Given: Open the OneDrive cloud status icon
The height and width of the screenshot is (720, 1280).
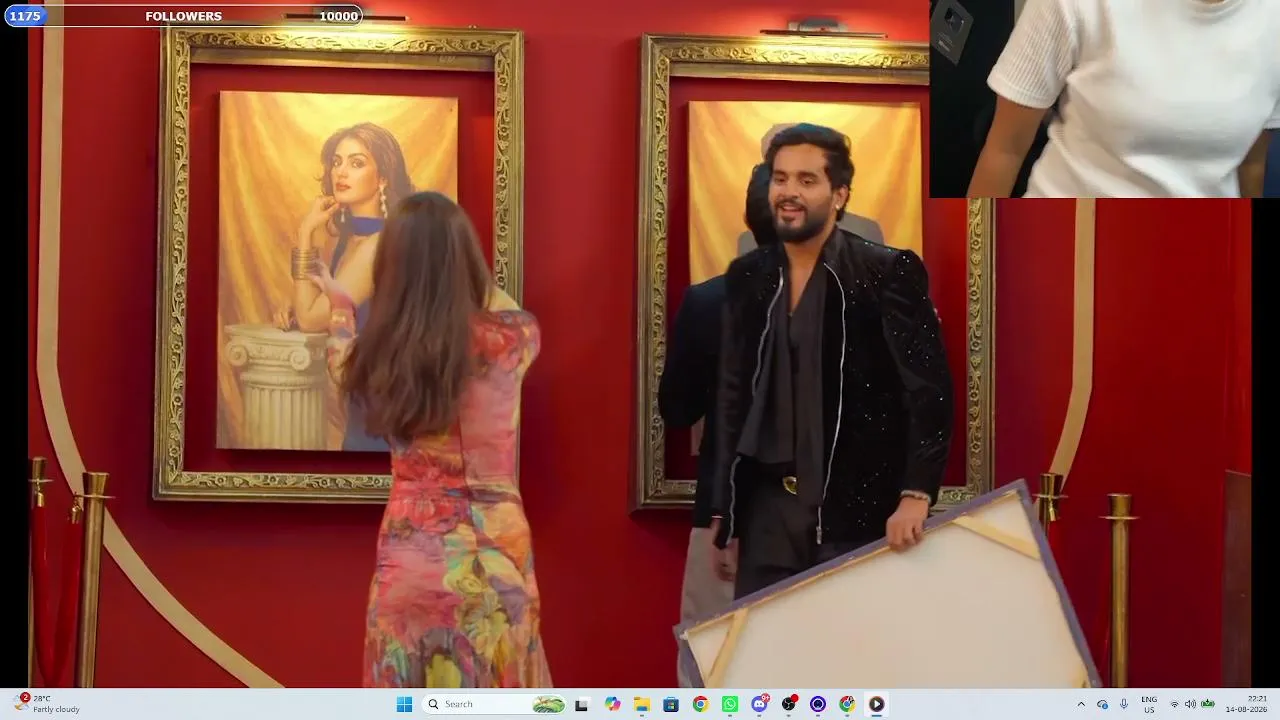Looking at the screenshot, I should click(1103, 704).
